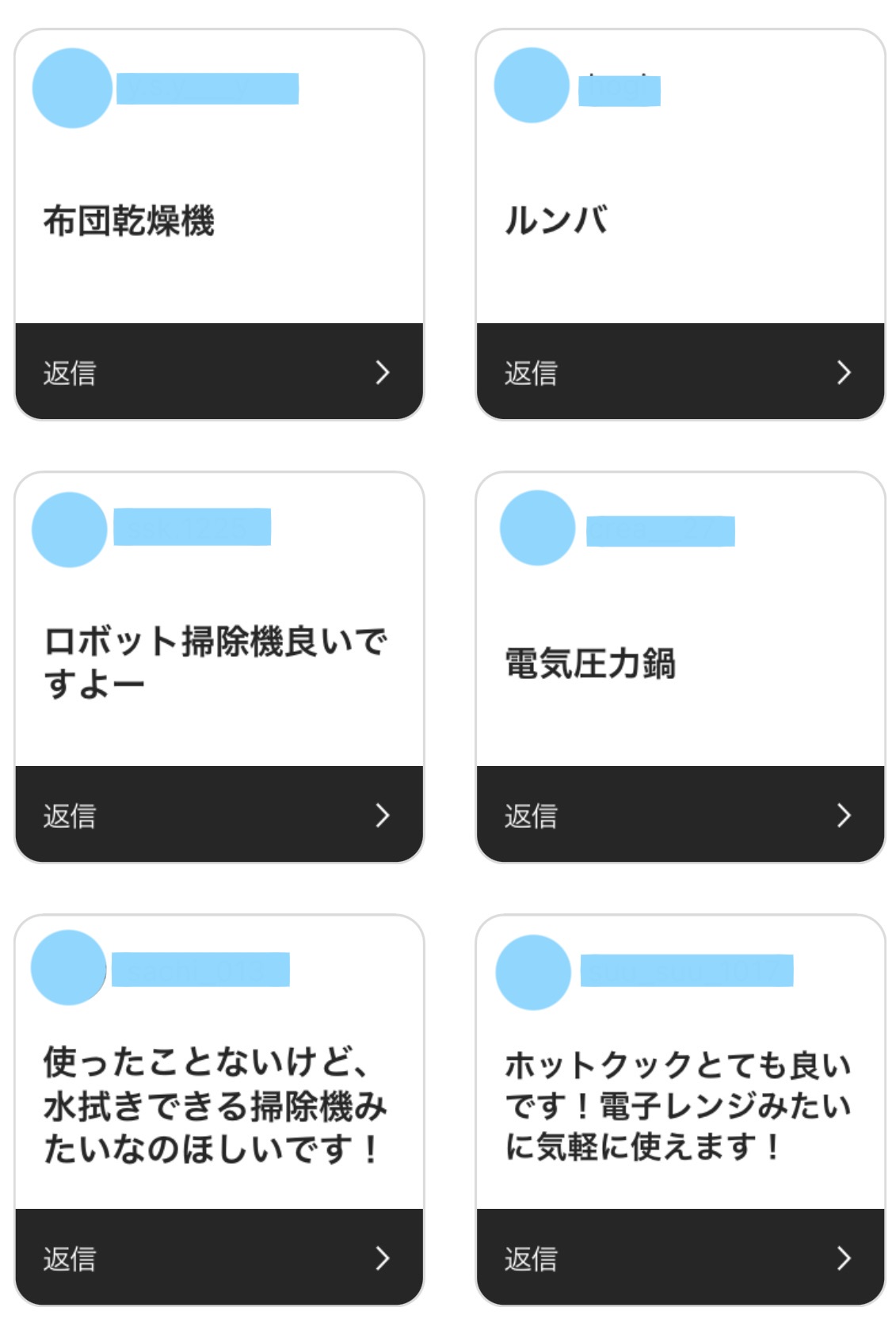Image resolution: width=896 pixels, height=1334 pixels.
Task: Open the avatar on the ホットクック card
Action: coord(533,972)
